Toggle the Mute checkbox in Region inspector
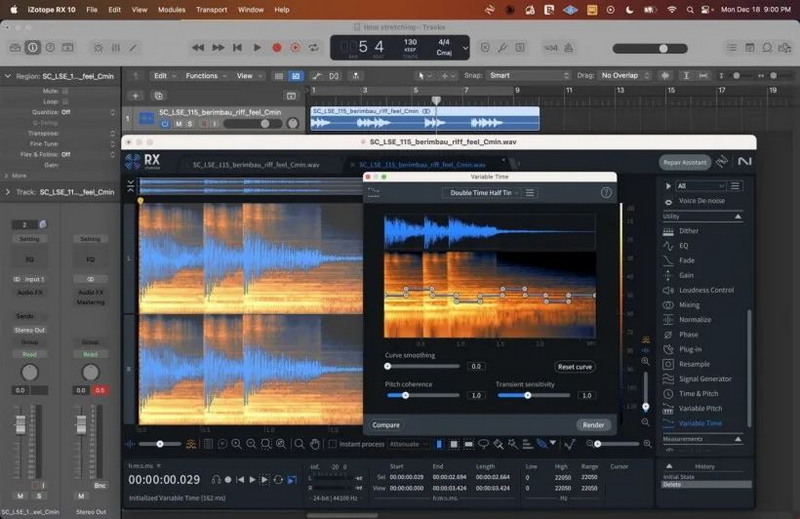Image resolution: width=800 pixels, height=519 pixels. click(67, 89)
